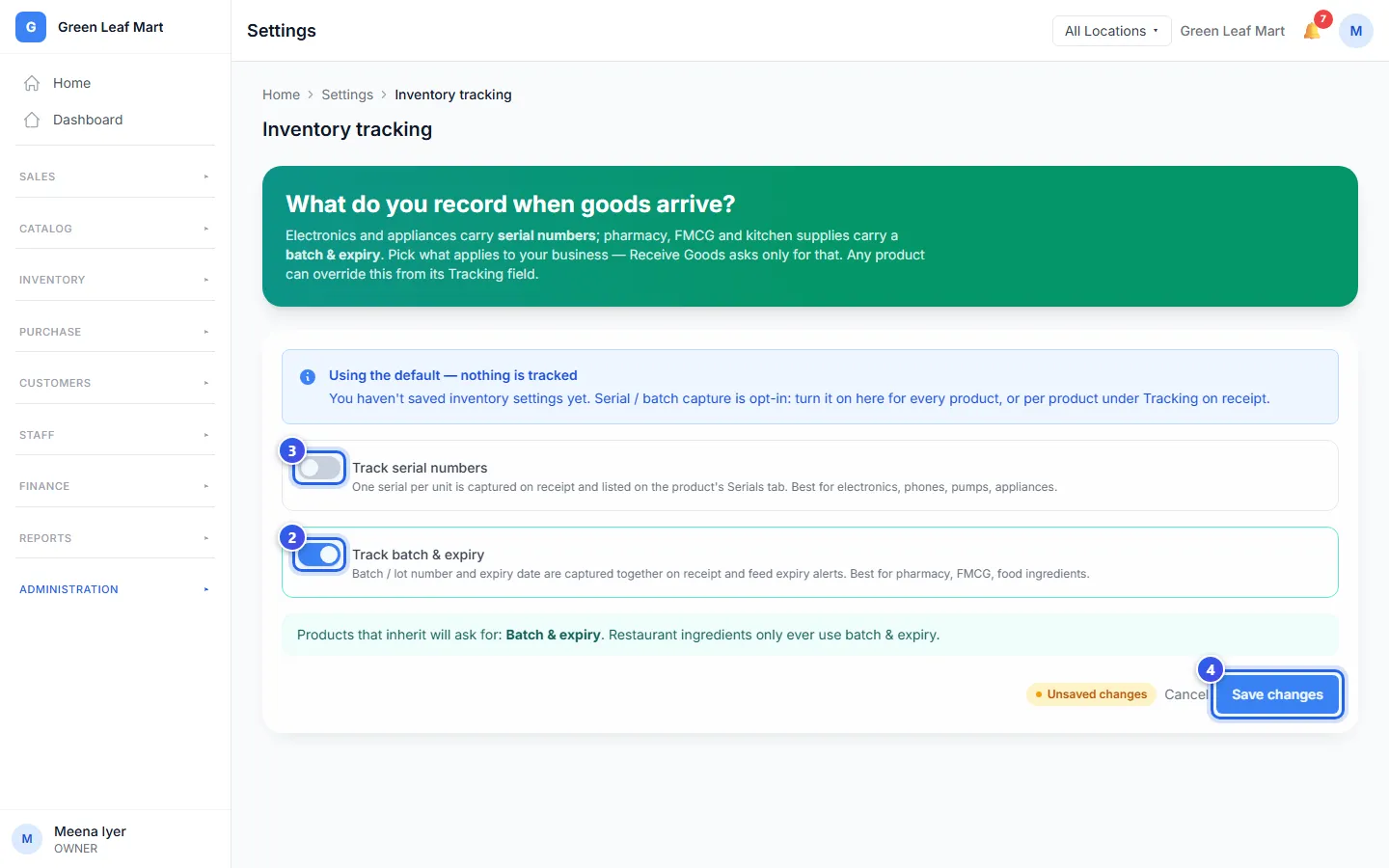Expand the Sales section
Viewport: 1389px width, 868px height.
click(116, 176)
